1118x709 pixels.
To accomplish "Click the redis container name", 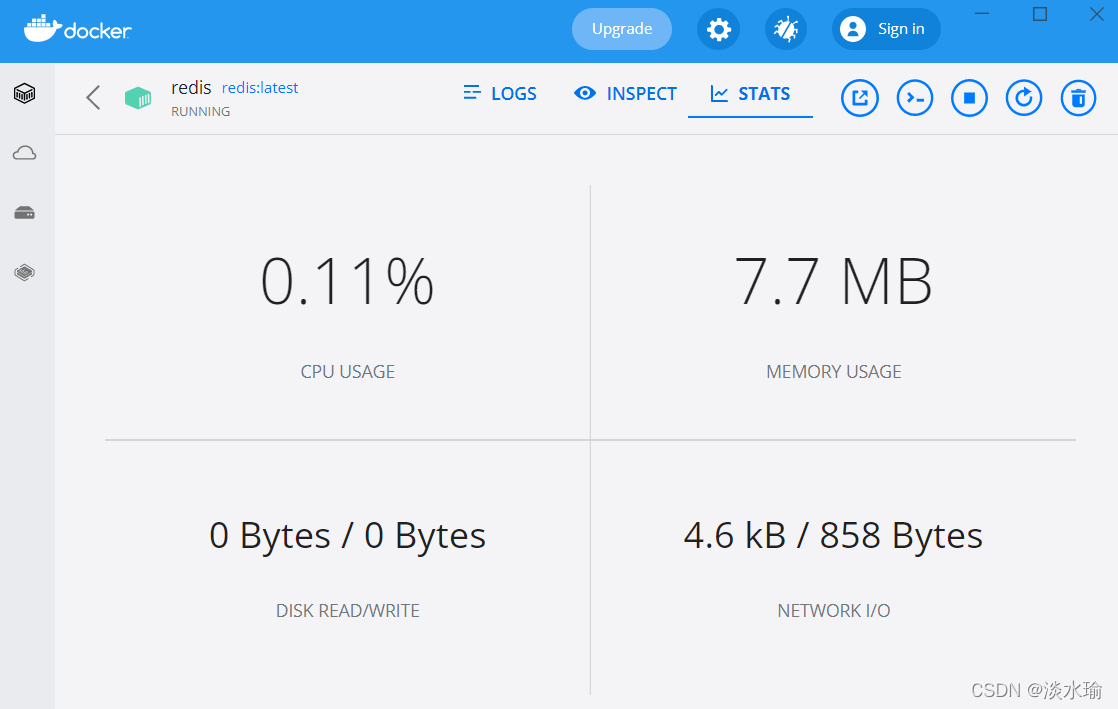I will click(x=191, y=88).
